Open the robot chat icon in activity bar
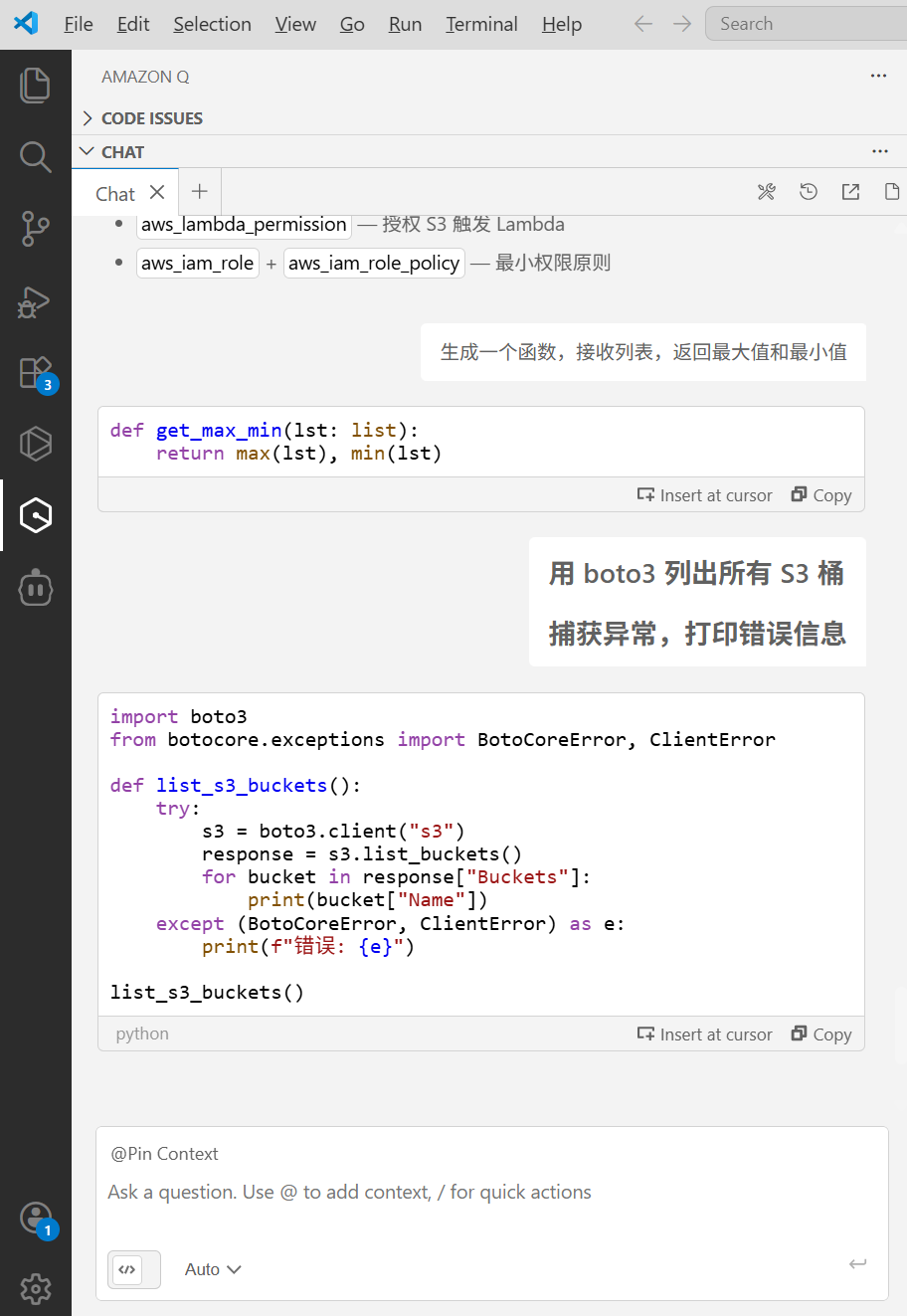This screenshot has height=1316, width=907. tap(36, 588)
